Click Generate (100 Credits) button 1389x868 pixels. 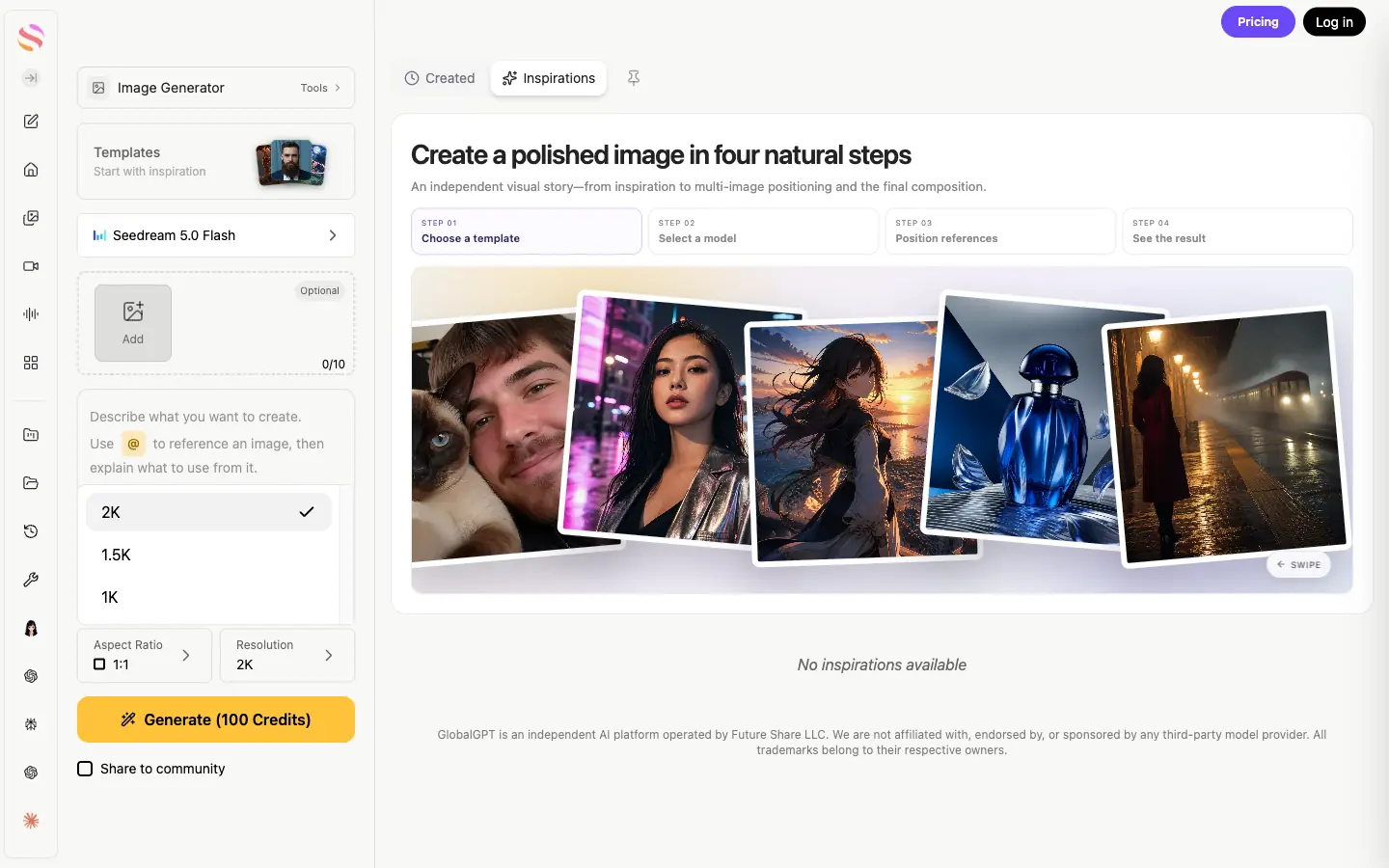coord(216,719)
